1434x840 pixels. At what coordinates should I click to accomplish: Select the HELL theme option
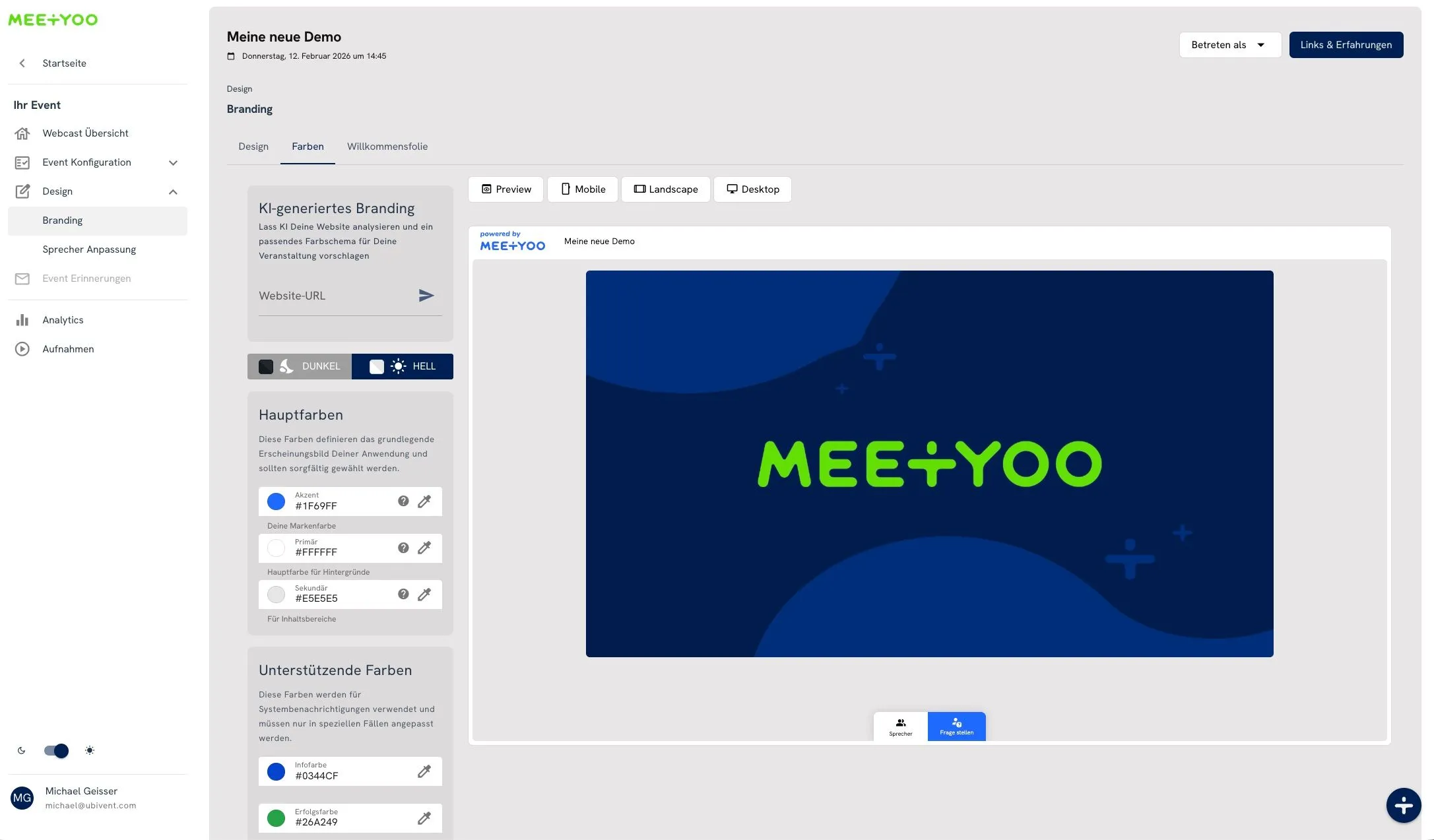[403, 366]
